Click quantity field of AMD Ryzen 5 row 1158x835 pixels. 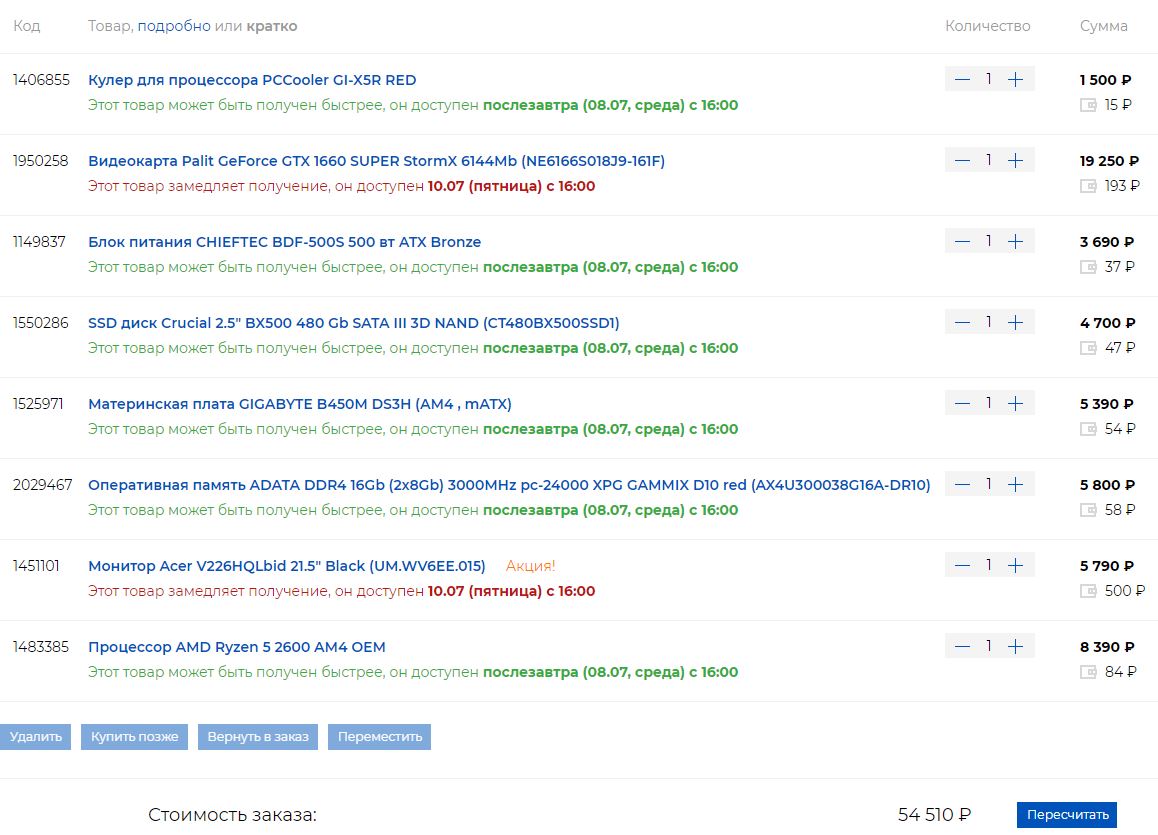point(989,647)
